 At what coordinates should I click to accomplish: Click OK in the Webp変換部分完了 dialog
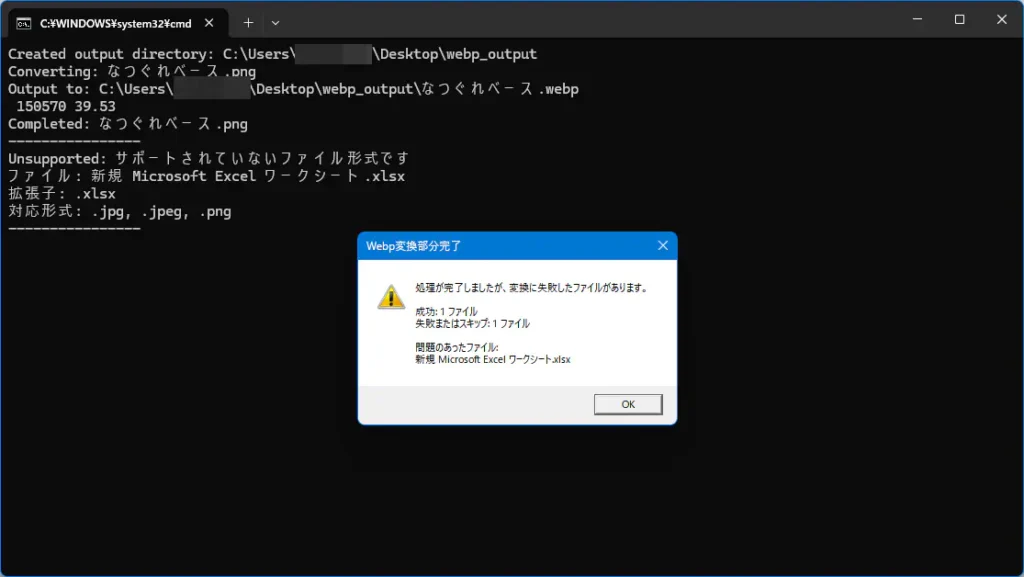coord(628,404)
